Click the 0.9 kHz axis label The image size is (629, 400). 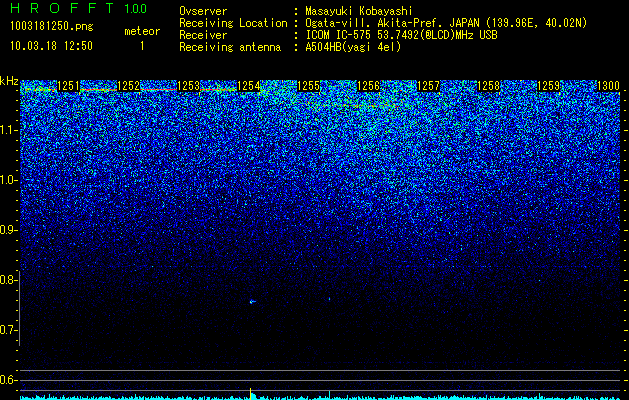tap(7, 230)
